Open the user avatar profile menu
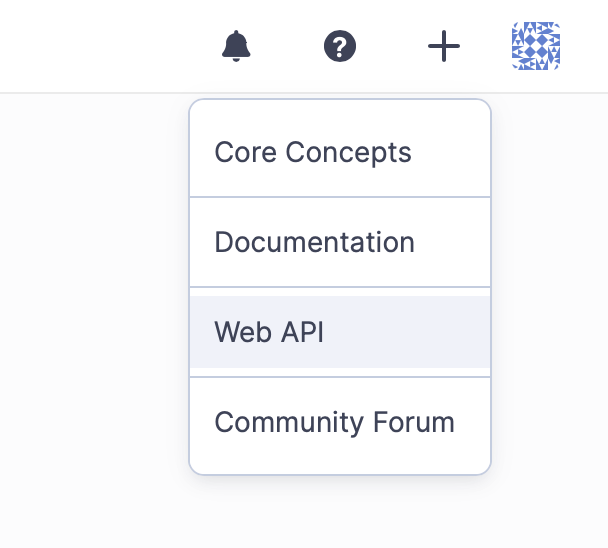The image size is (608, 548). pos(535,46)
